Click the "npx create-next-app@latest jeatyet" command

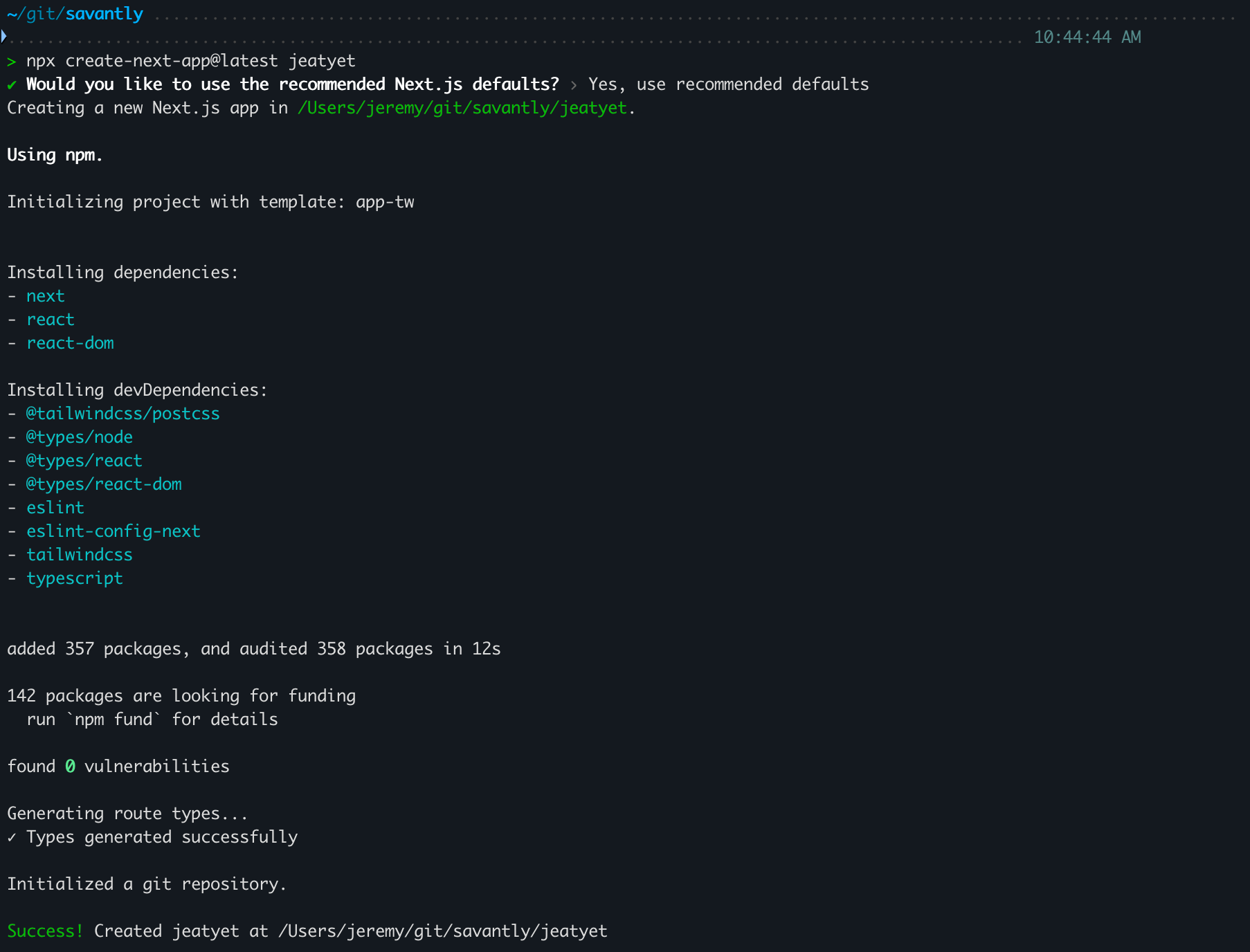190,61
